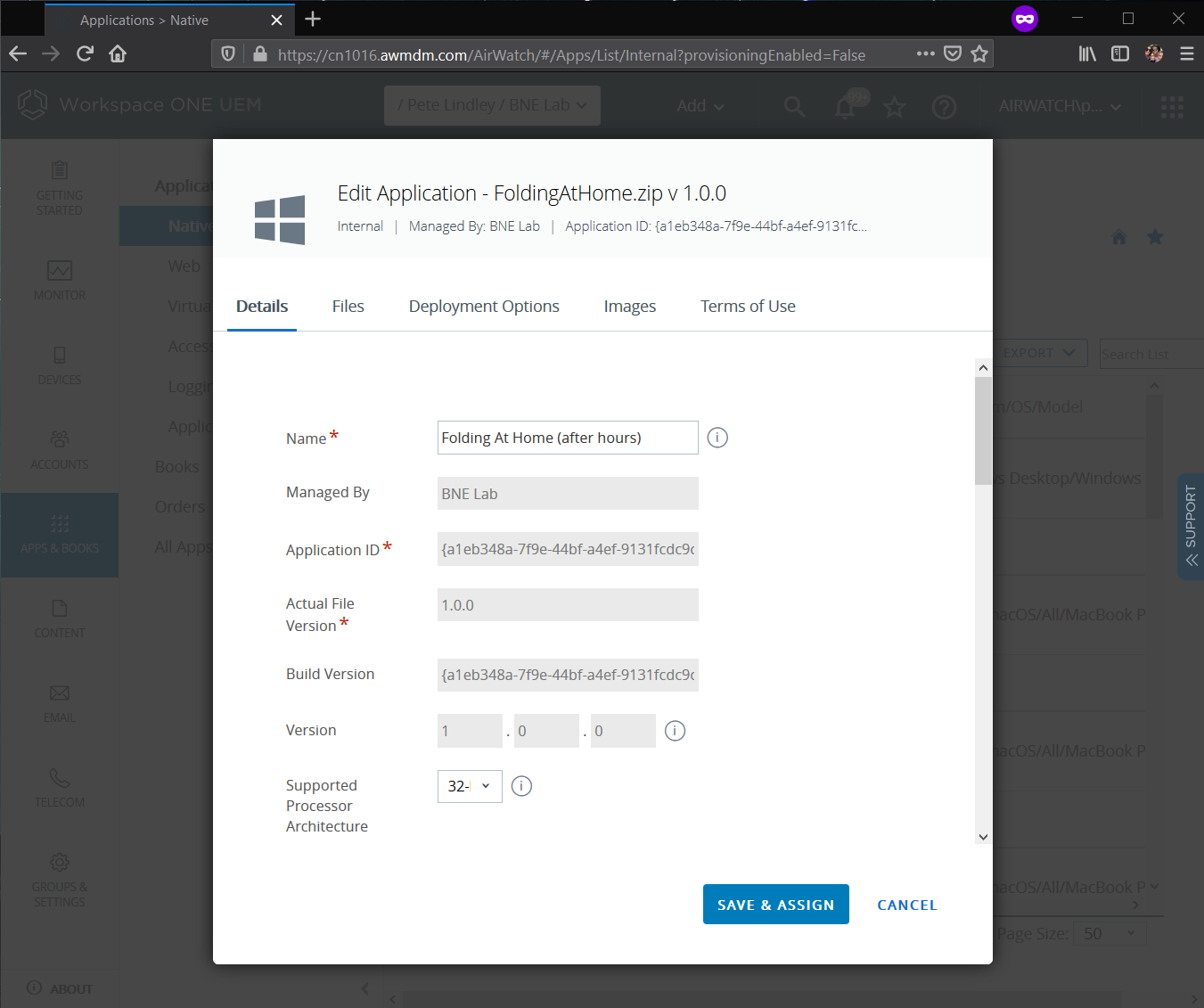
Task: Open Accounts in left sidebar
Action: click(60, 450)
